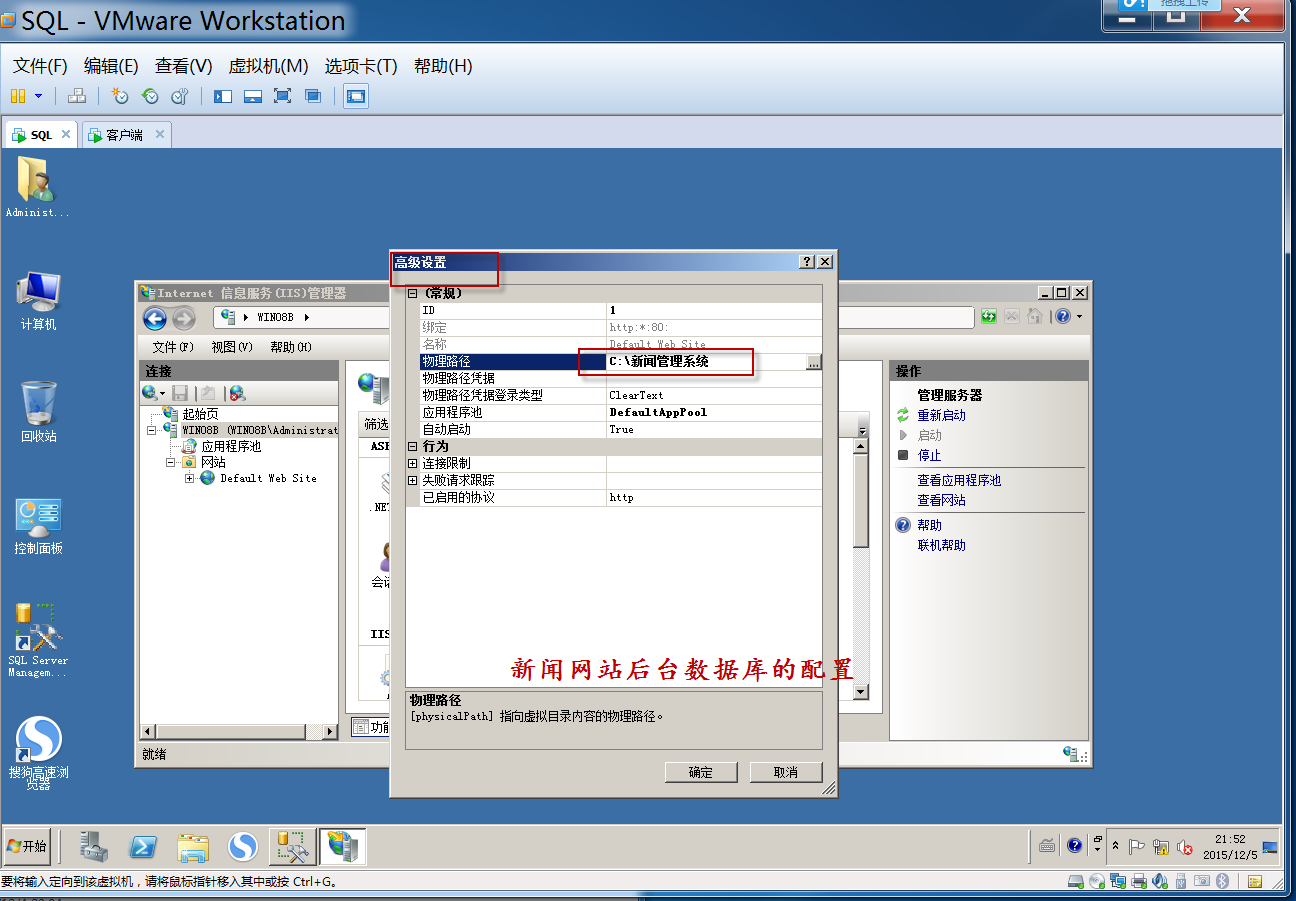1296x901 pixels.
Task: Click the revert to snapshot toolbar icon
Action: point(150,96)
